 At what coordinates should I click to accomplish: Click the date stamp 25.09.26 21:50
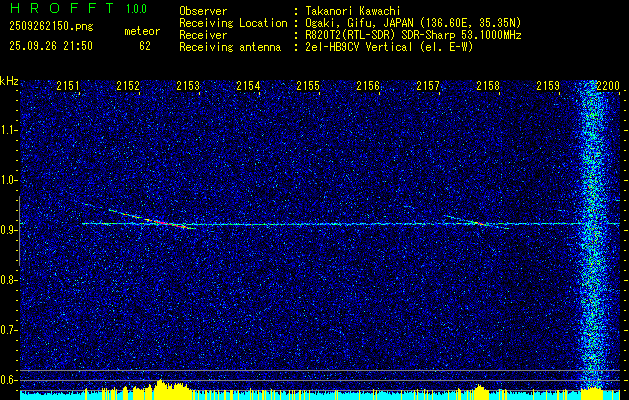(51, 45)
